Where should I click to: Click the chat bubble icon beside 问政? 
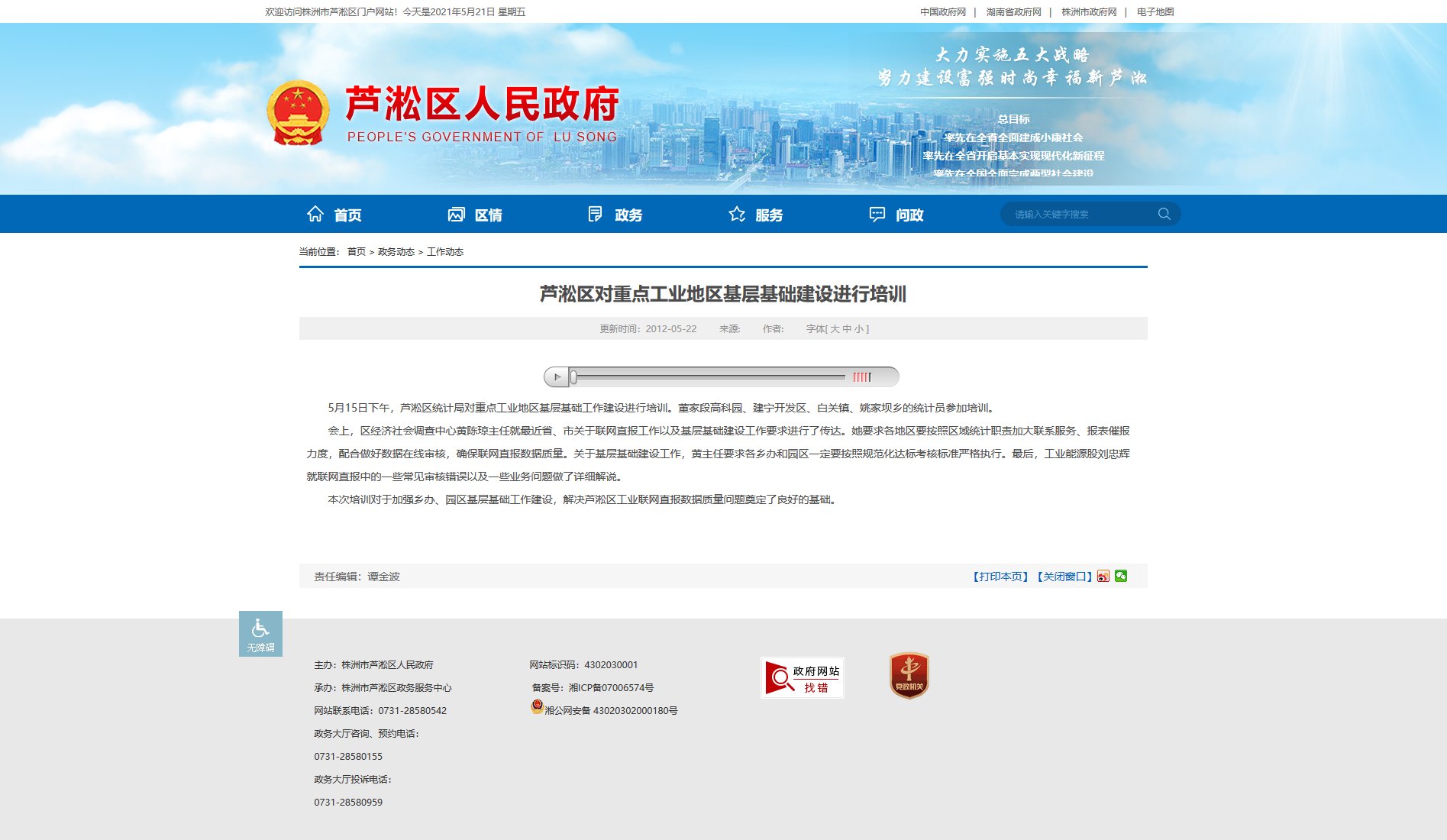[x=877, y=214]
